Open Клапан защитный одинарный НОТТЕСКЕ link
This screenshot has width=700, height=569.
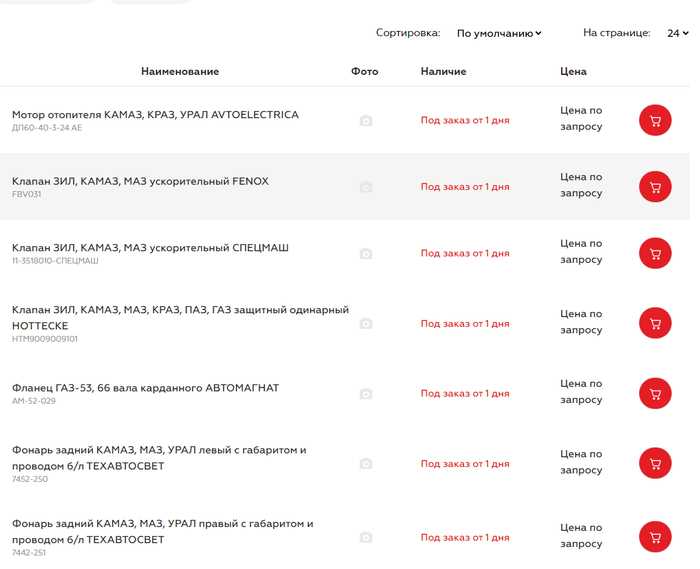180,318
